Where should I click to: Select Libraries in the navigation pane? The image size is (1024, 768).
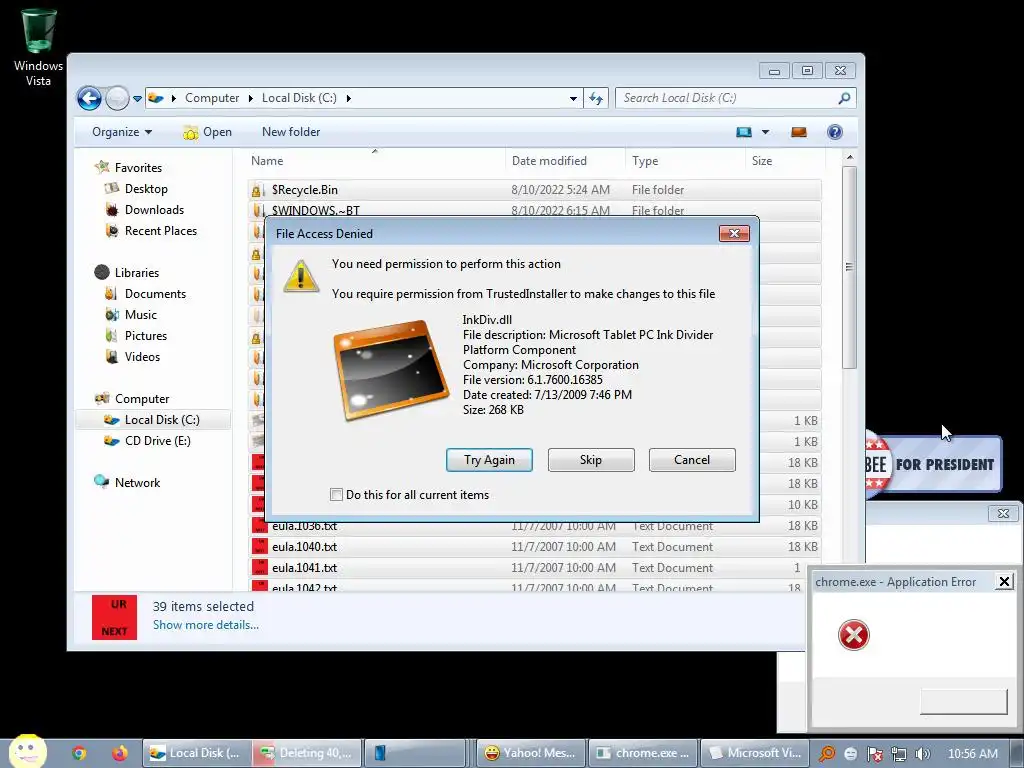(x=136, y=272)
